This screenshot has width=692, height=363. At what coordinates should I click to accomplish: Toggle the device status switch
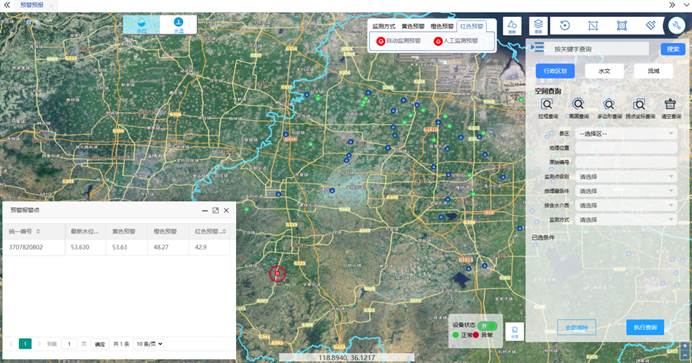[487, 326]
